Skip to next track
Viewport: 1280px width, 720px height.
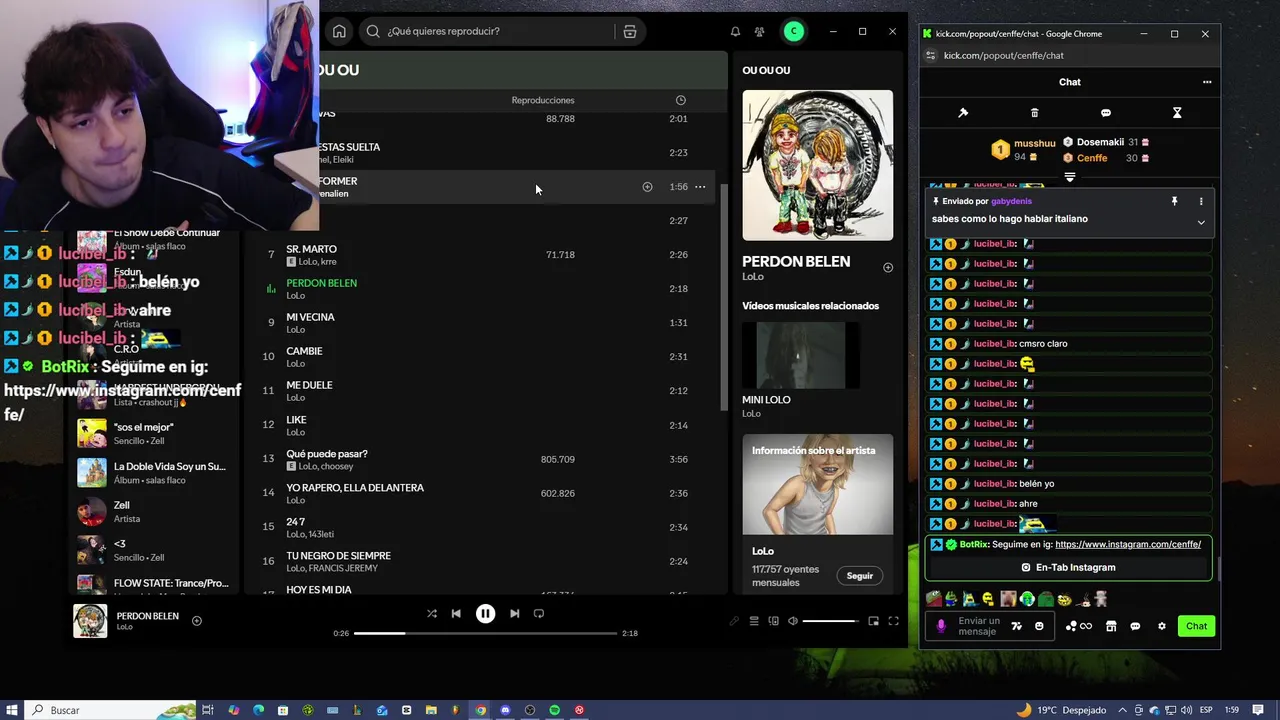(514, 613)
